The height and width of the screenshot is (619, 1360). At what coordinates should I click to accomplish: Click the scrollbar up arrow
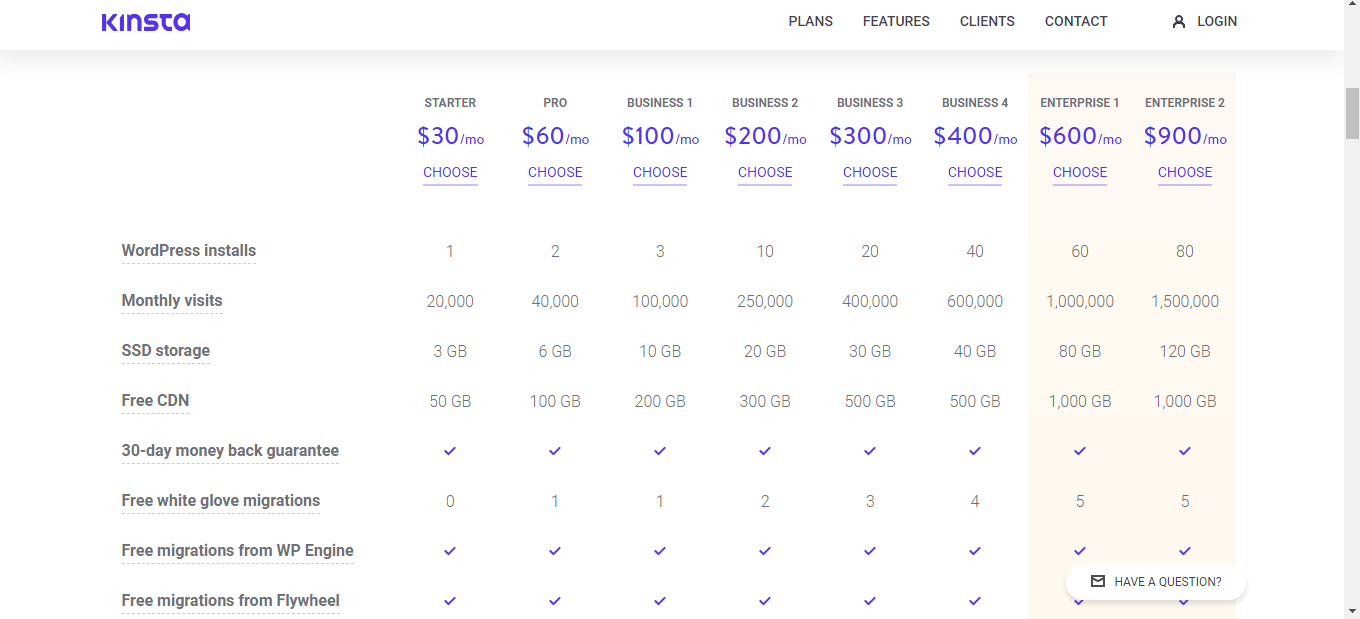[x=1352, y=8]
